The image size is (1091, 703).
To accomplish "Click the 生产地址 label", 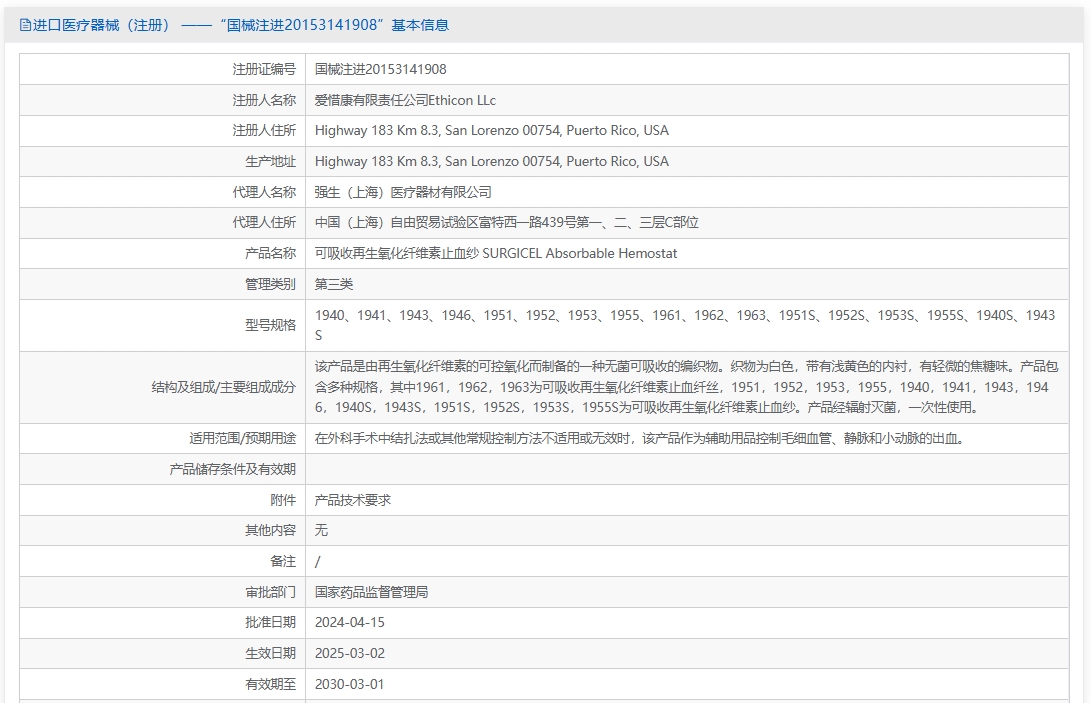I will [x=270, y=161].
